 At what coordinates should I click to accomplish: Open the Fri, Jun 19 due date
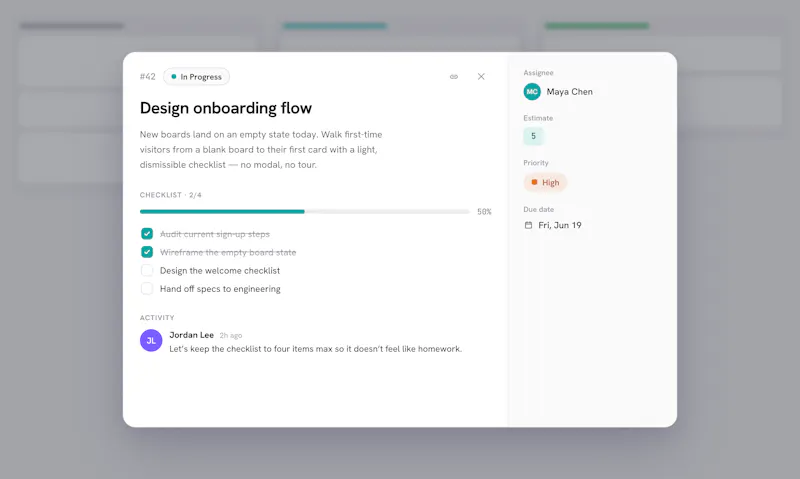tap(560, 225)
